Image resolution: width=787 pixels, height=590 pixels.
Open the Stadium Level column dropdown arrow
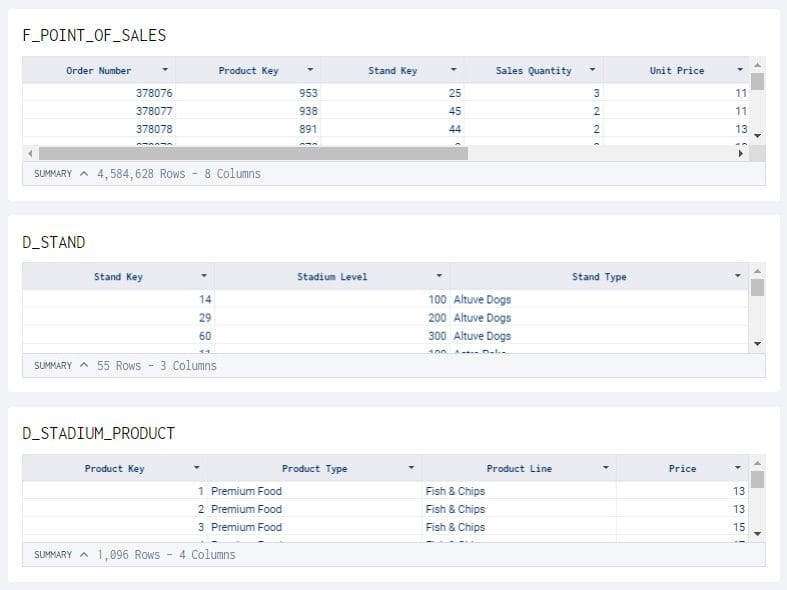click(439, 276)
